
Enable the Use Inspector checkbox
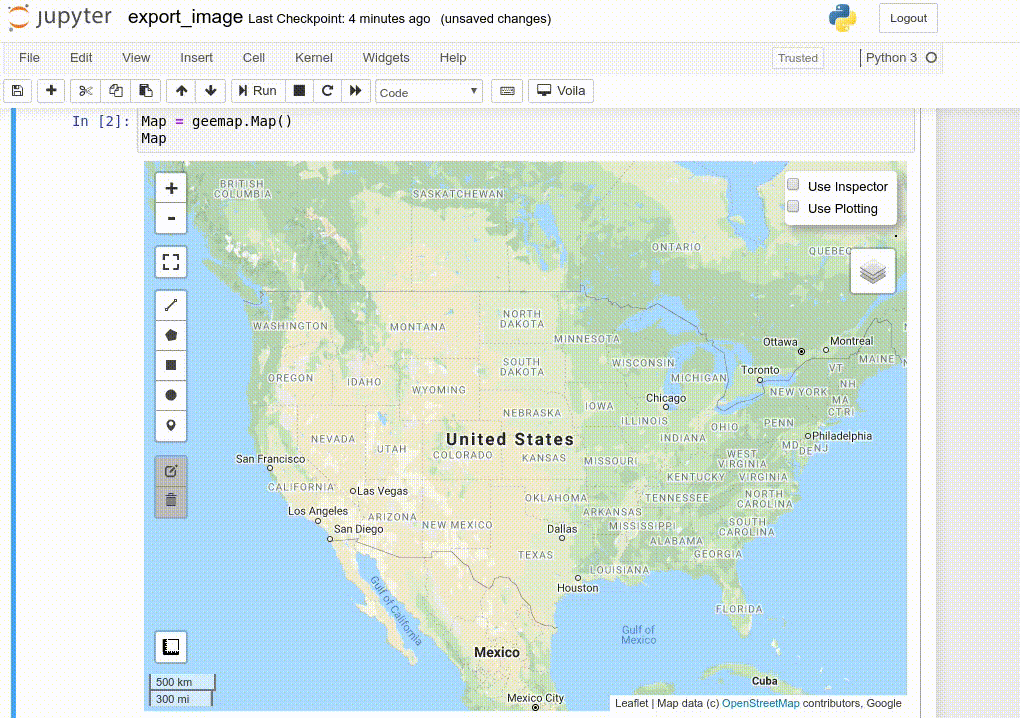coord(794,185)
